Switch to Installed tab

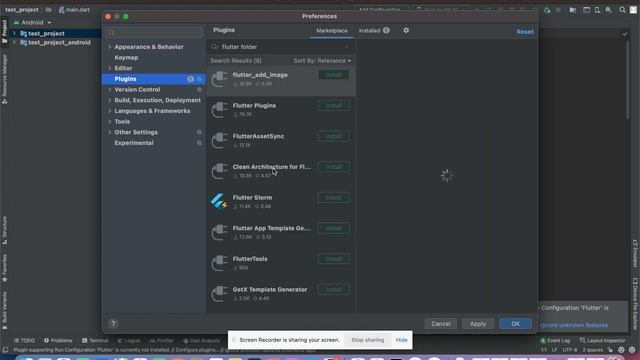pos(373,31)
